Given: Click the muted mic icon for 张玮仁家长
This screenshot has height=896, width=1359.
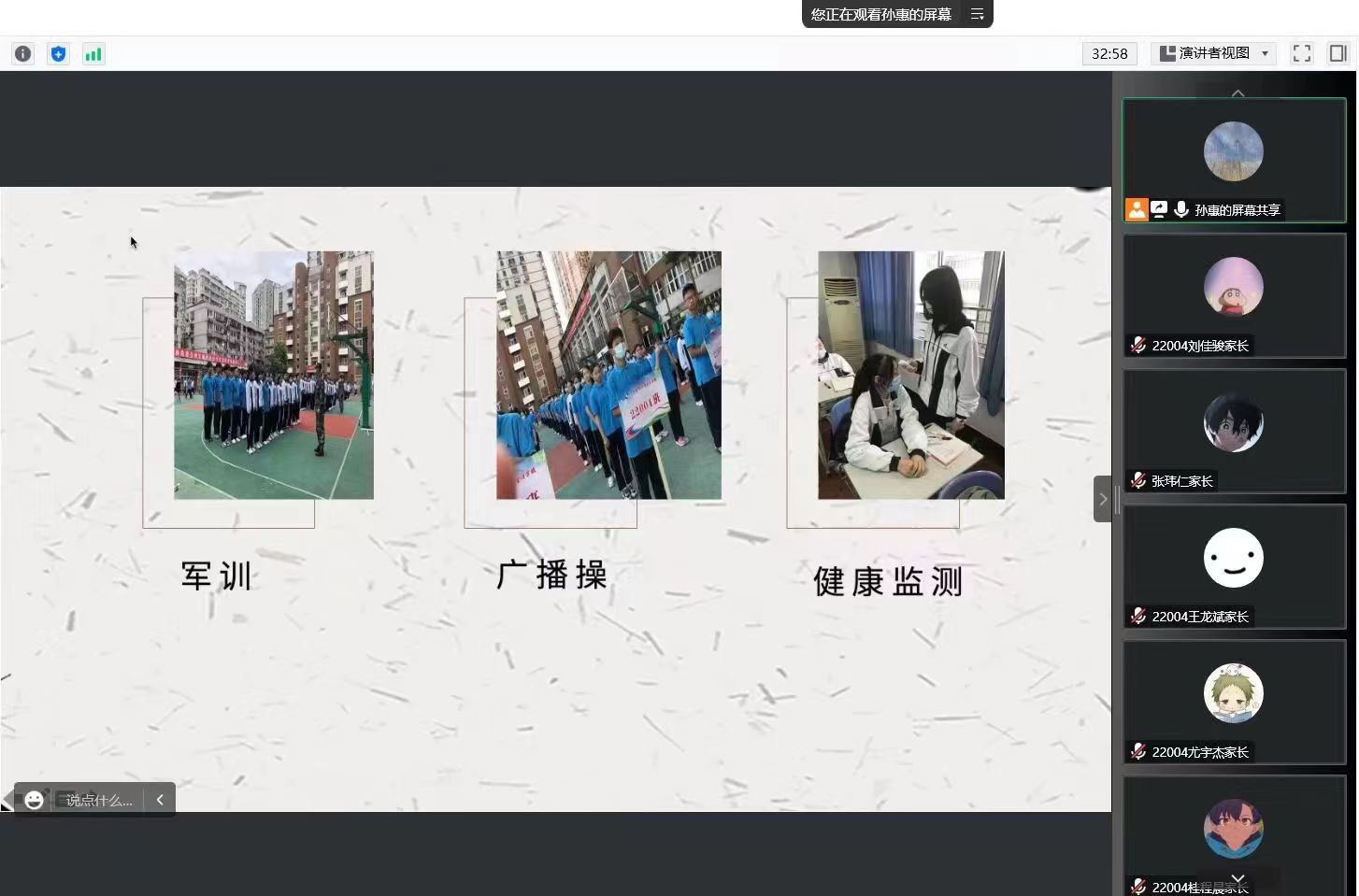Looking at the screenshot, I should (1137, 480).
